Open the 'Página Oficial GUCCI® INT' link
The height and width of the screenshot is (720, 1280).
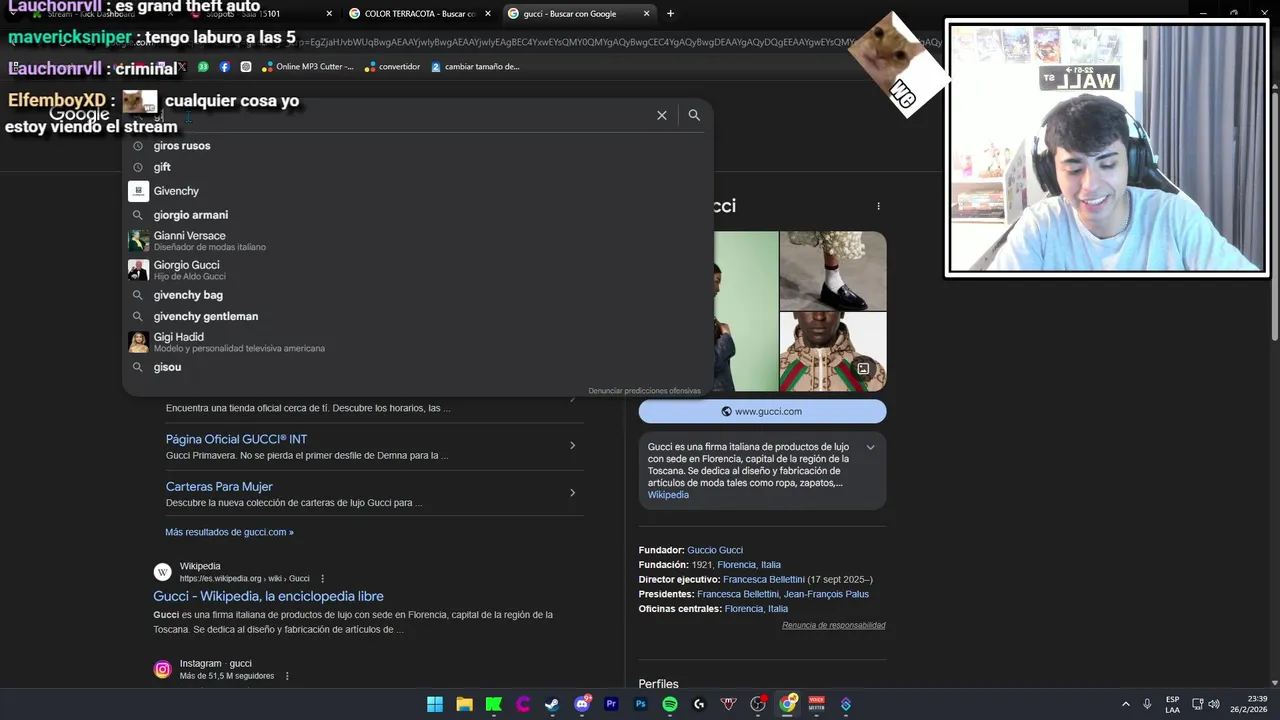point(236,439)
